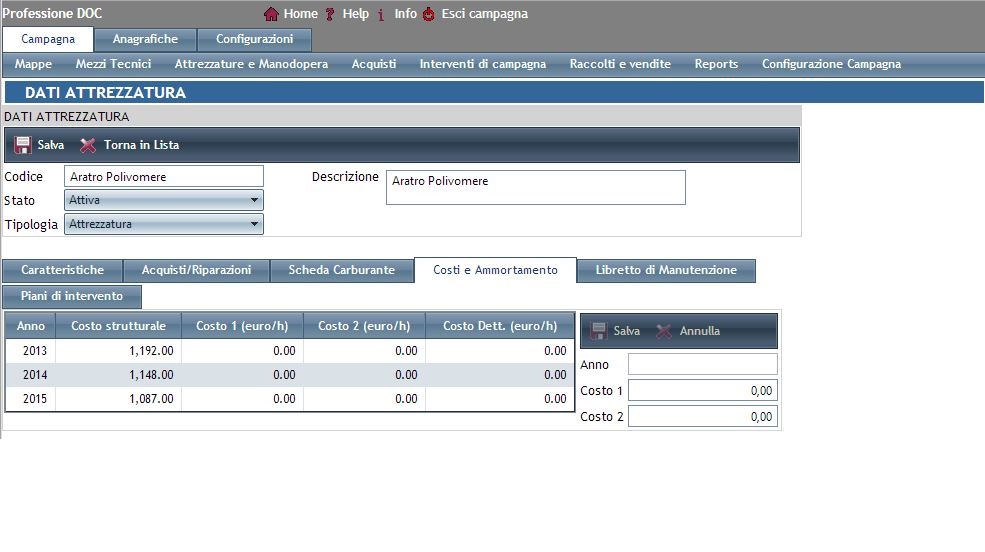Click the floppy disk icon in costs panel
985x552 pixels.
[599, 331]
